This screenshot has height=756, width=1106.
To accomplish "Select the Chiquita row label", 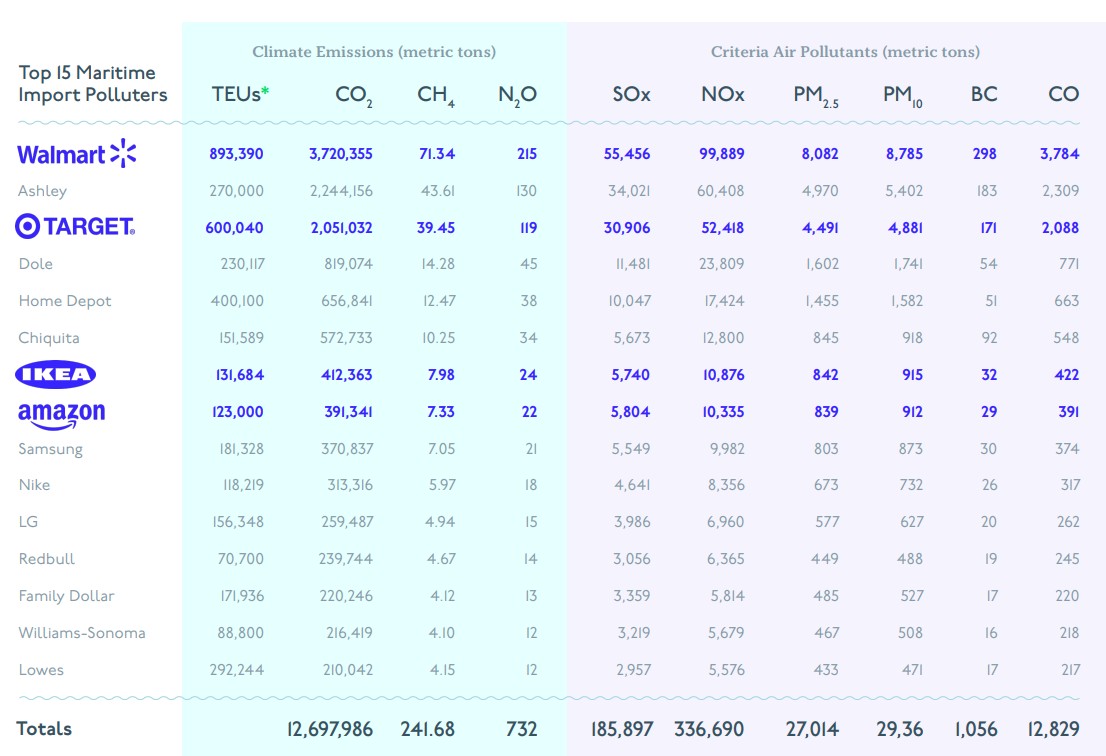I will coord(49,338).
